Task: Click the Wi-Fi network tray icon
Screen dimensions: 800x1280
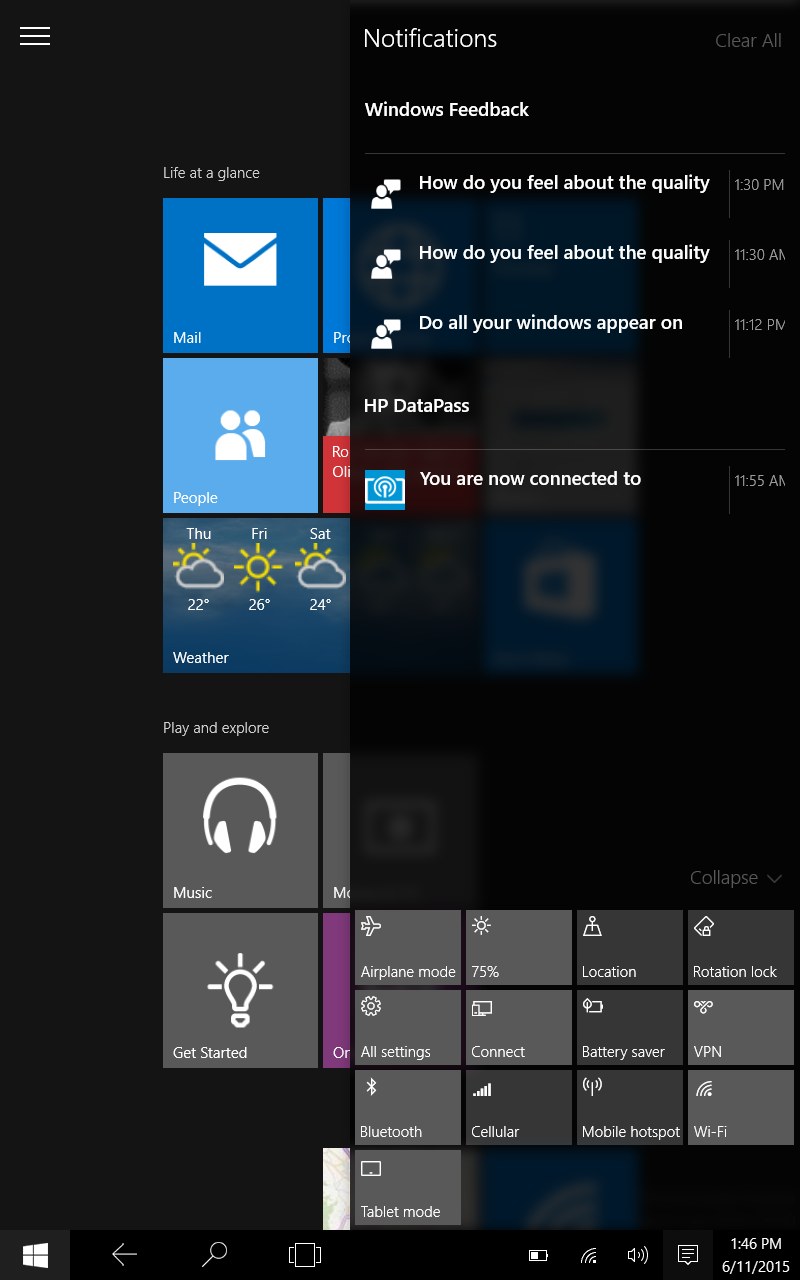Action: tap(589, 1255)
